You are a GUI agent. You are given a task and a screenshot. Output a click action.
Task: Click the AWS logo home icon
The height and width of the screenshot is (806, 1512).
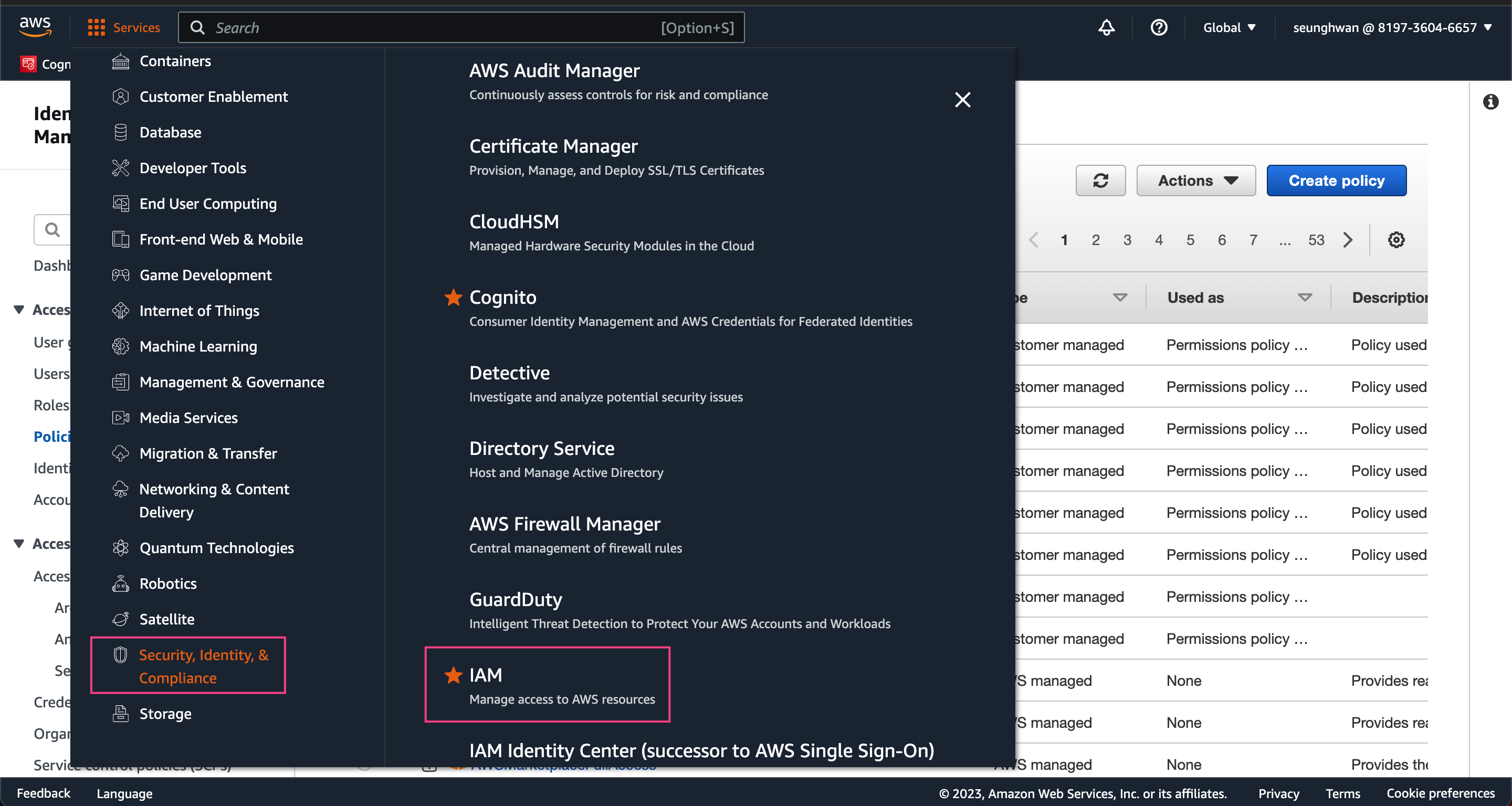(35, 26)
